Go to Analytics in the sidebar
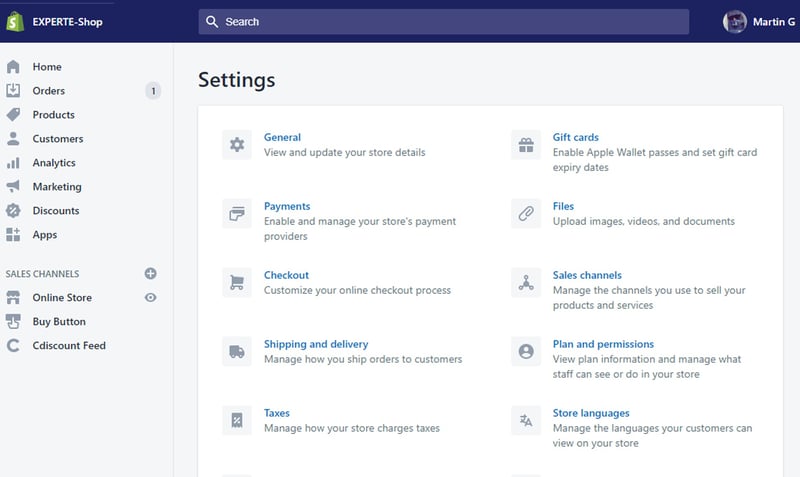This screenshot has height=477, width=800. [54, 163]
